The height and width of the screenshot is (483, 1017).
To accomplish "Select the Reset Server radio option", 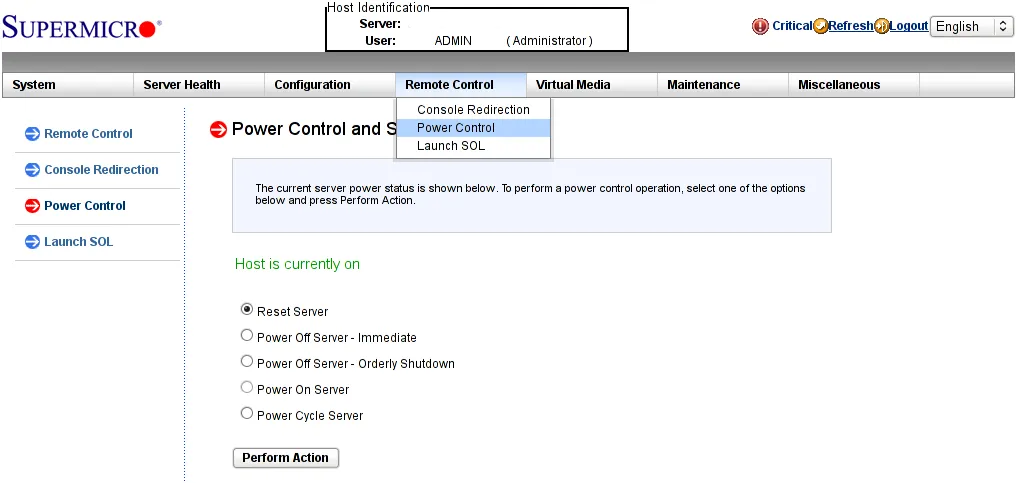I will coord(247,310).
